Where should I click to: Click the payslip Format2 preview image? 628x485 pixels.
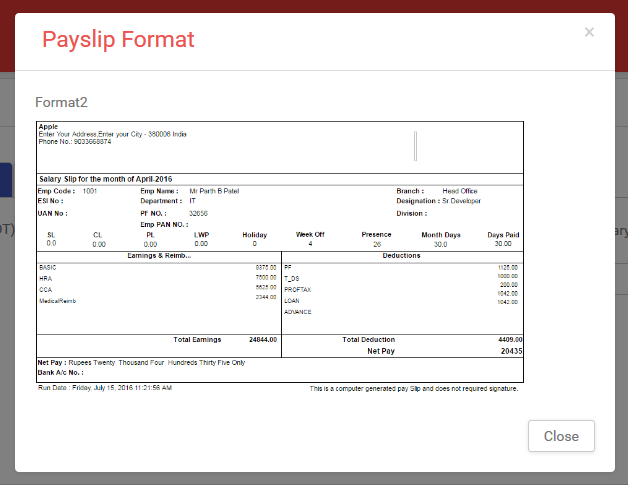tap(280, 257)
